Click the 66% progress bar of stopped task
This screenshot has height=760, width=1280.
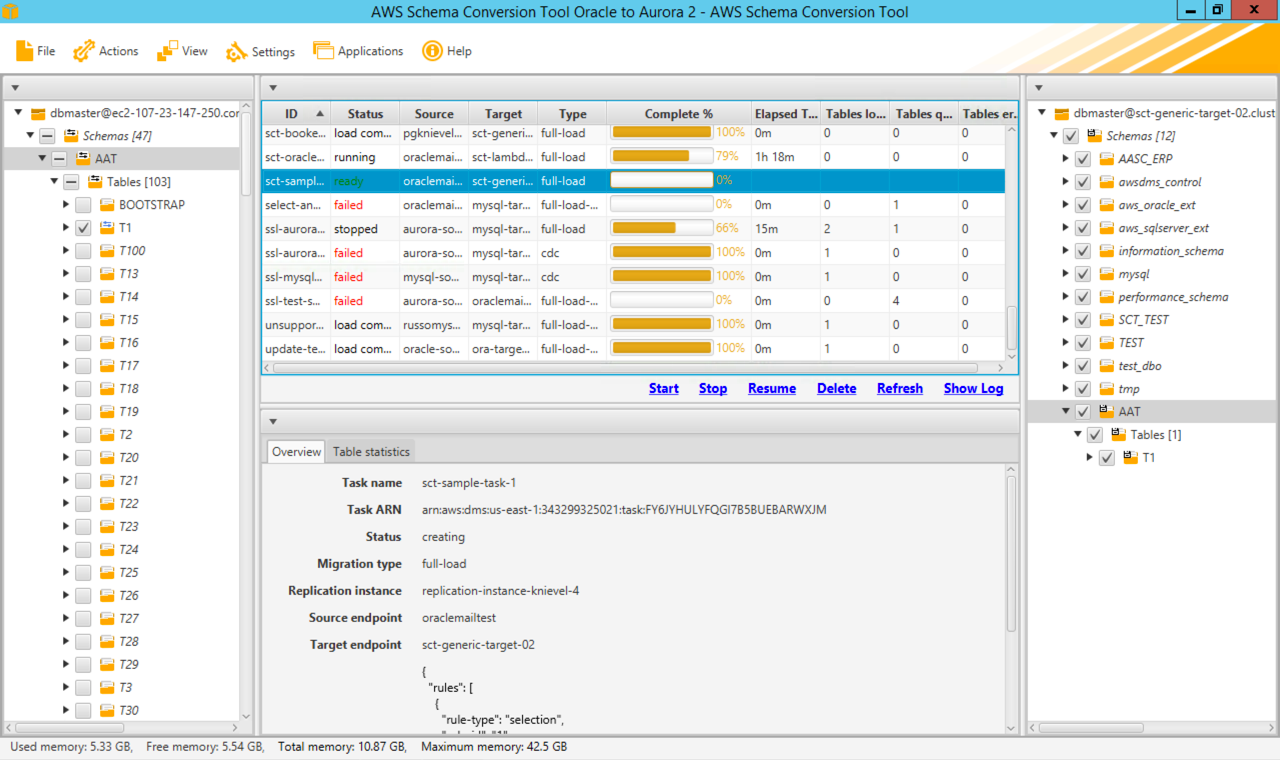[x=662, y=229]
